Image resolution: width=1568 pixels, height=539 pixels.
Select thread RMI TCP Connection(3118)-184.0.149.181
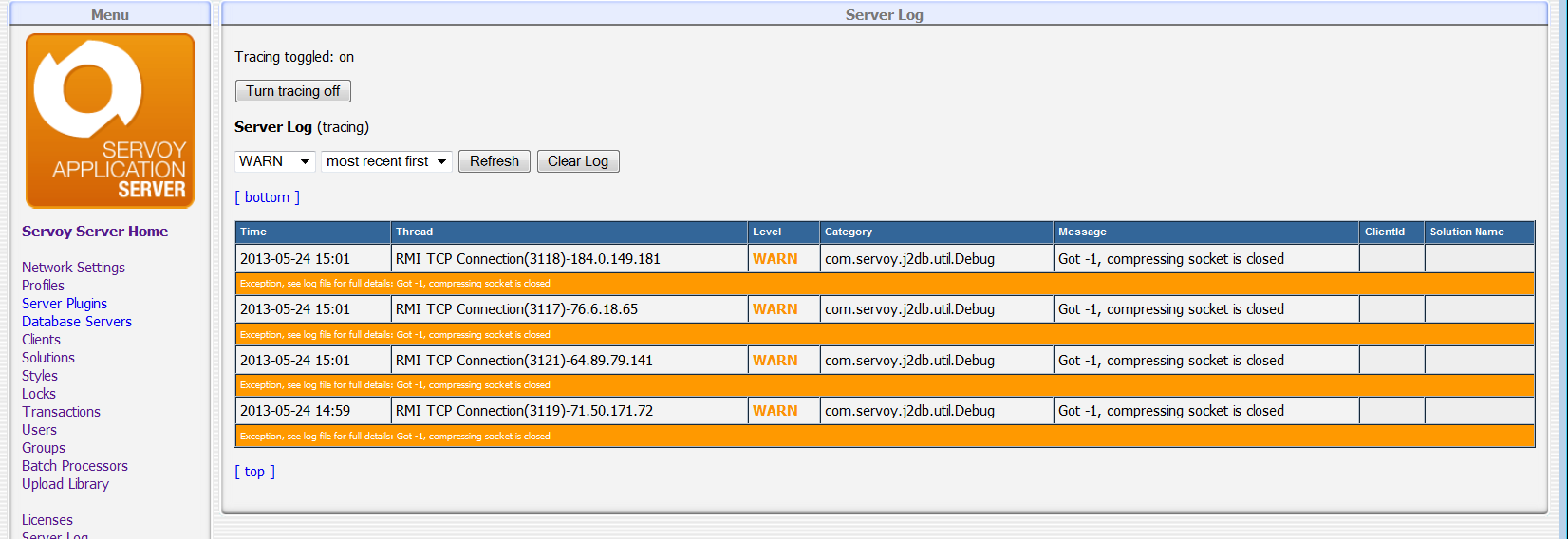pos(528,259)
